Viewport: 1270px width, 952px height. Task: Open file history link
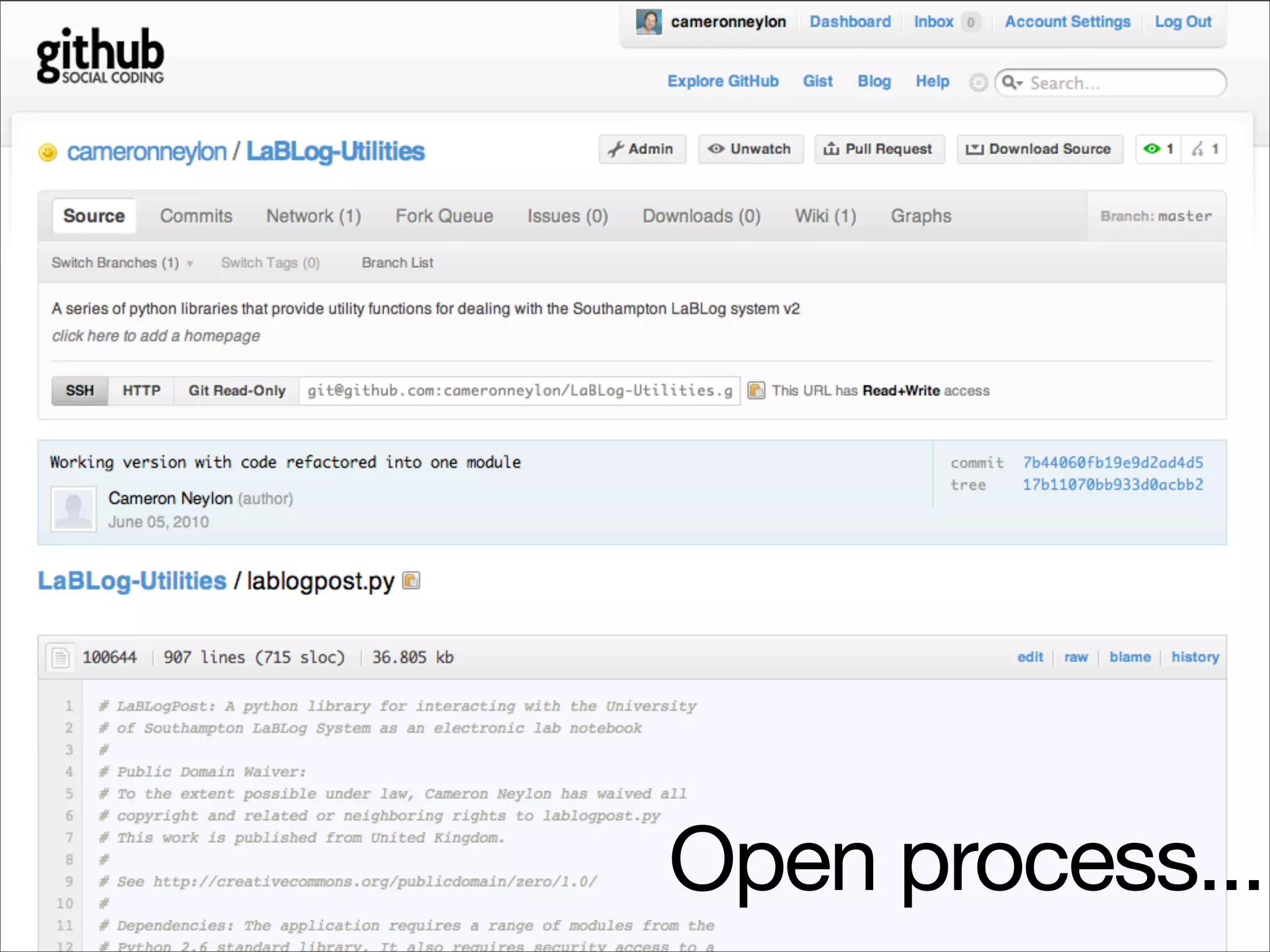pos(1195,657)
